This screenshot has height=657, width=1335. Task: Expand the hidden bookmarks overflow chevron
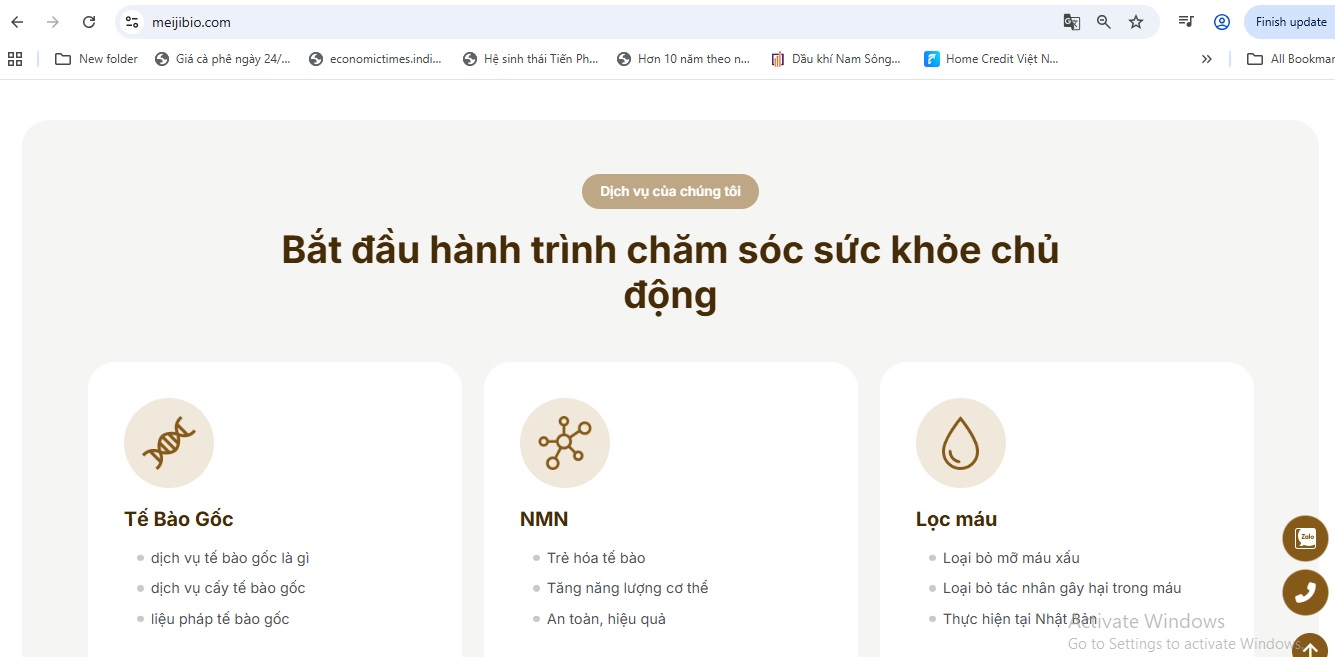coord(1206,58)
